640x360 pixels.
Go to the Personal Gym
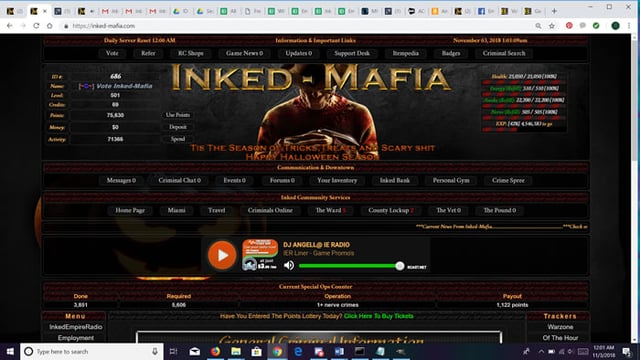pos(451,180)
